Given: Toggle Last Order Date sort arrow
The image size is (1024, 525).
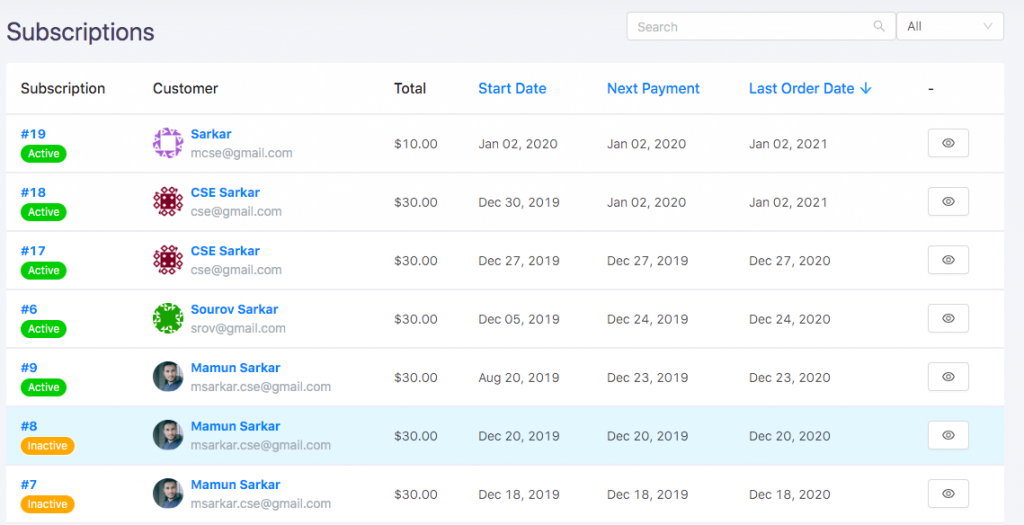Looking at the screenshot, I should click(x=866, y=89).
